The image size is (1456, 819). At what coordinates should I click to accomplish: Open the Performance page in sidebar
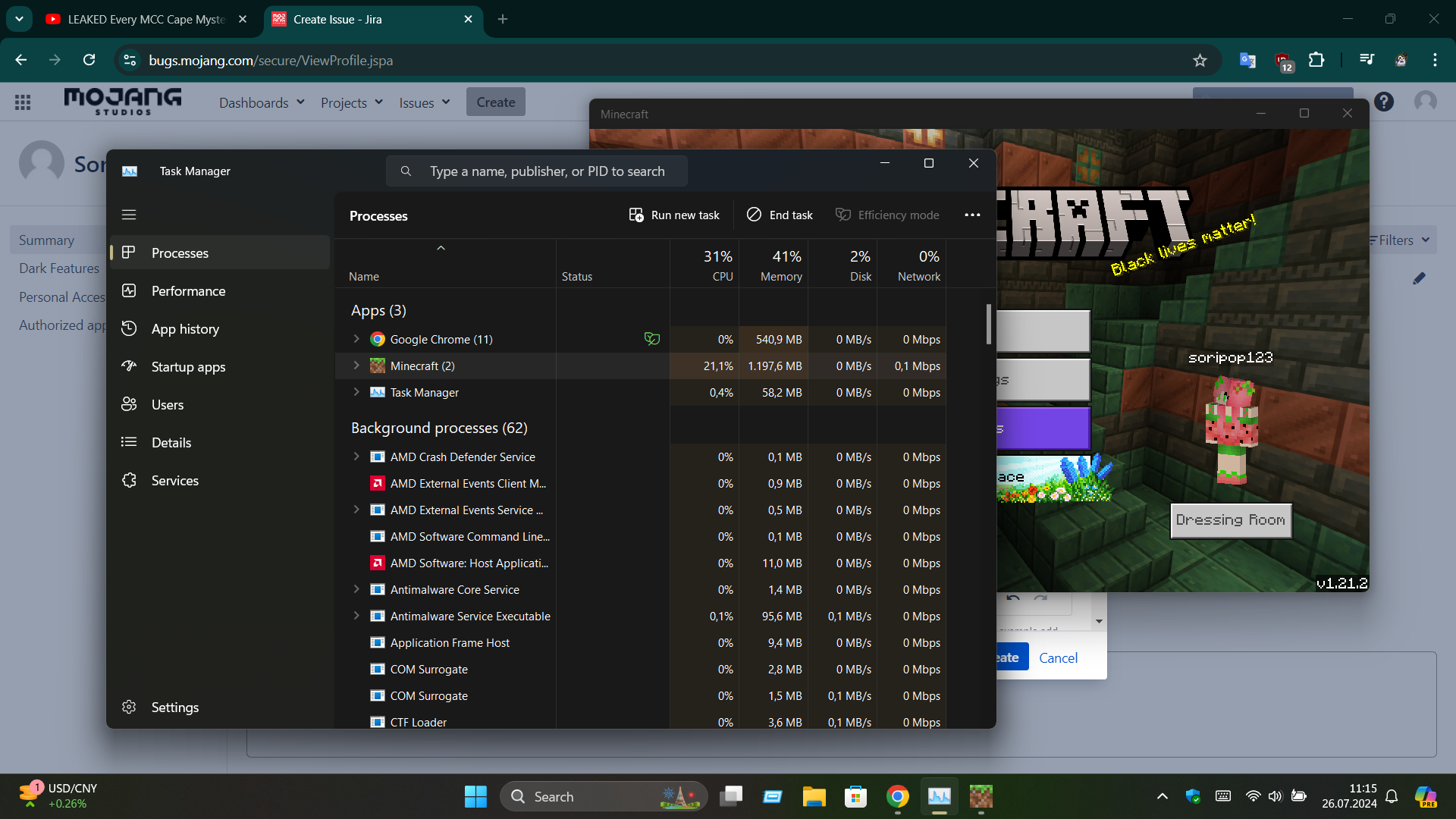[x=188, y=291]
